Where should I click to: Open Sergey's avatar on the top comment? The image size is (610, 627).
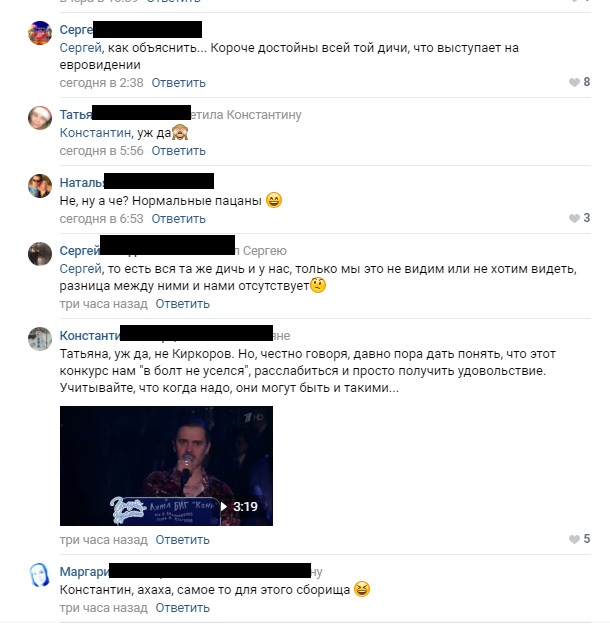pos(40,33)
